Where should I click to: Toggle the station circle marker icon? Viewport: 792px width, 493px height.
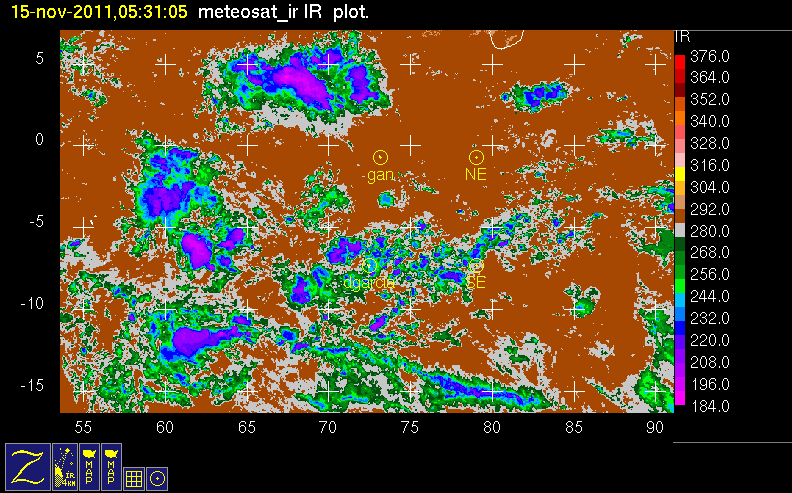tap(157, 478)
